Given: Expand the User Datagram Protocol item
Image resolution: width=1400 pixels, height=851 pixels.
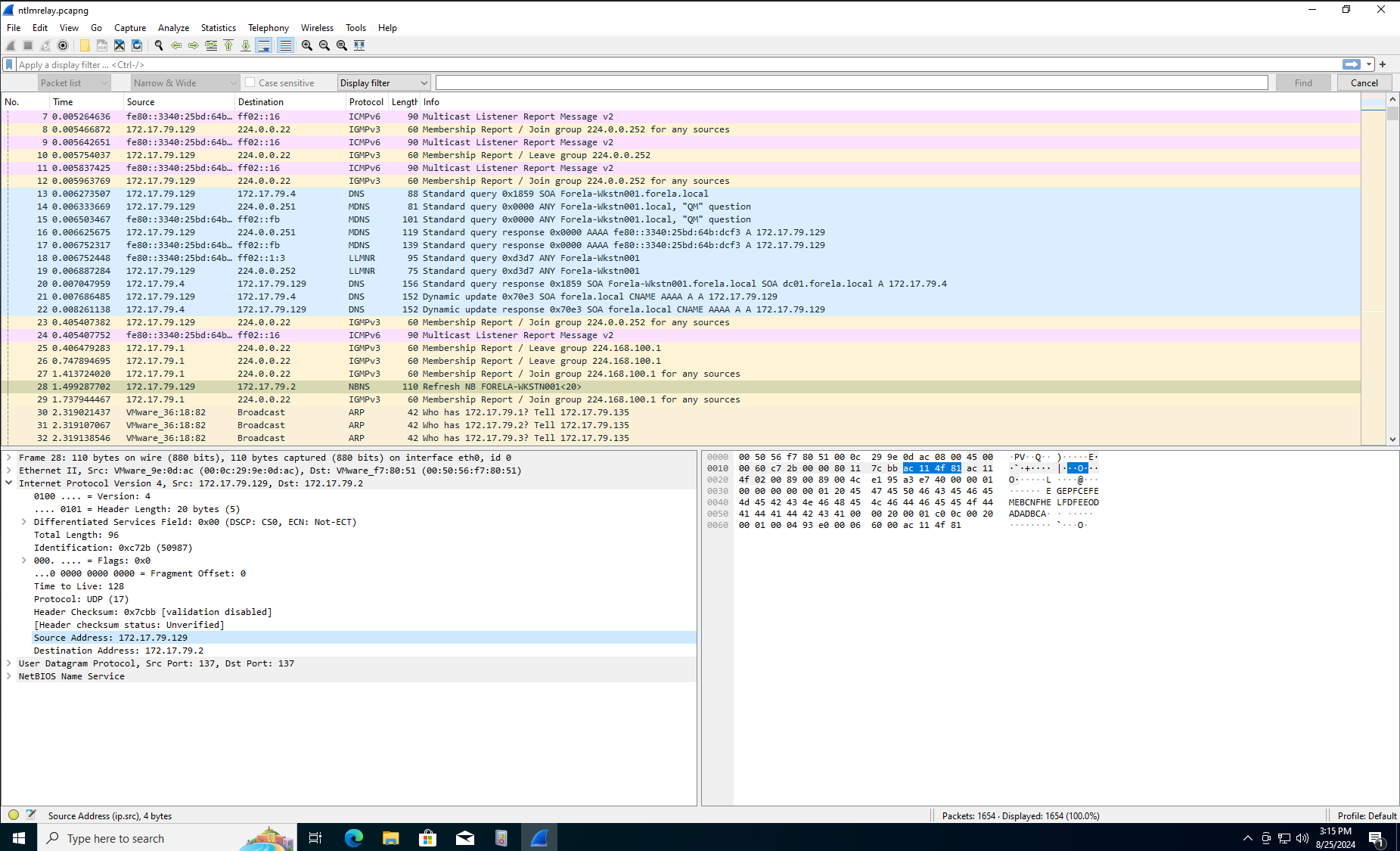Looking at the screenshot, I should (9, 663).
